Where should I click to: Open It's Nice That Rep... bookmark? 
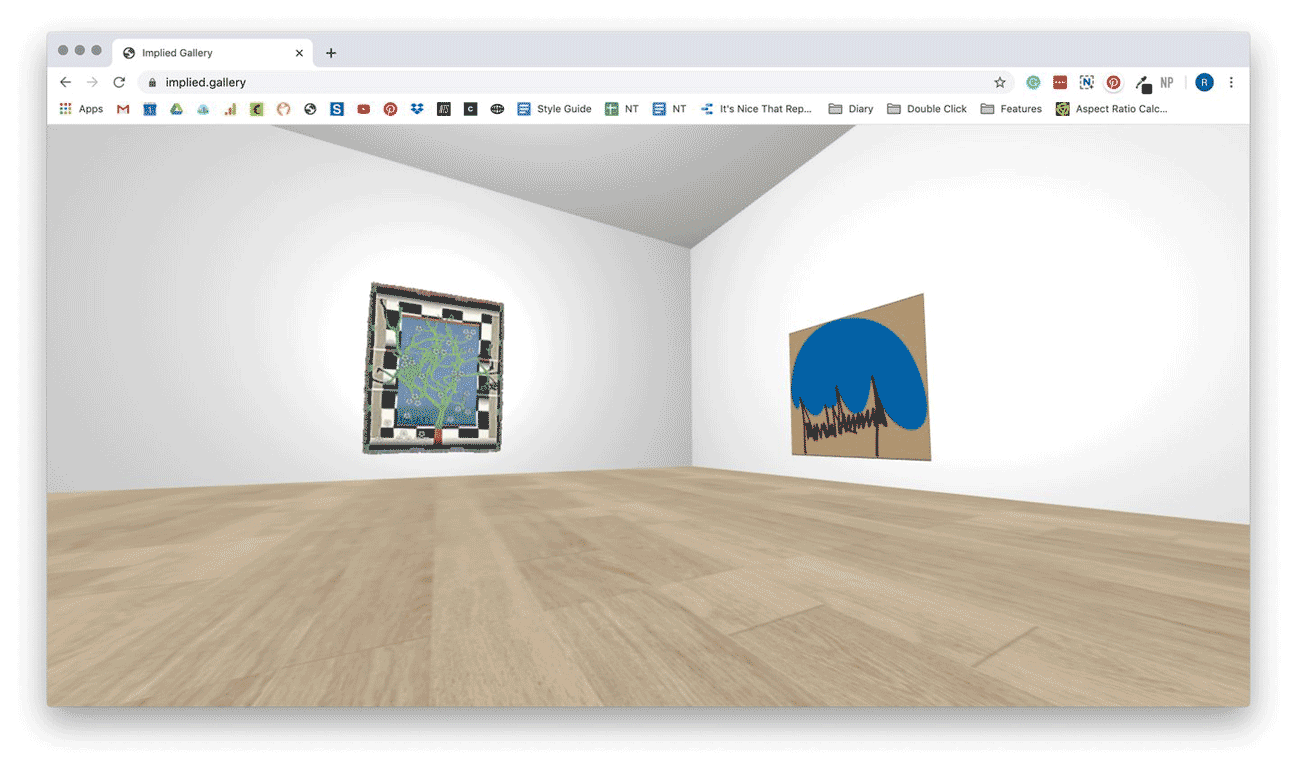click(x=757, y=109)
